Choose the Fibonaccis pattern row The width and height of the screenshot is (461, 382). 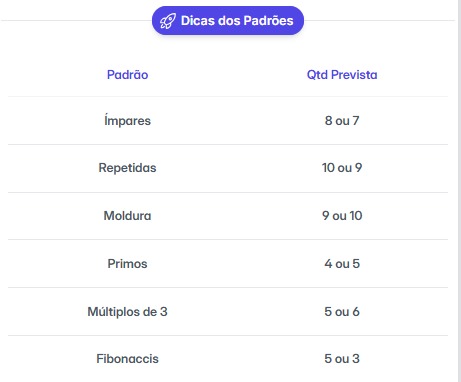(x=228, y=359)
